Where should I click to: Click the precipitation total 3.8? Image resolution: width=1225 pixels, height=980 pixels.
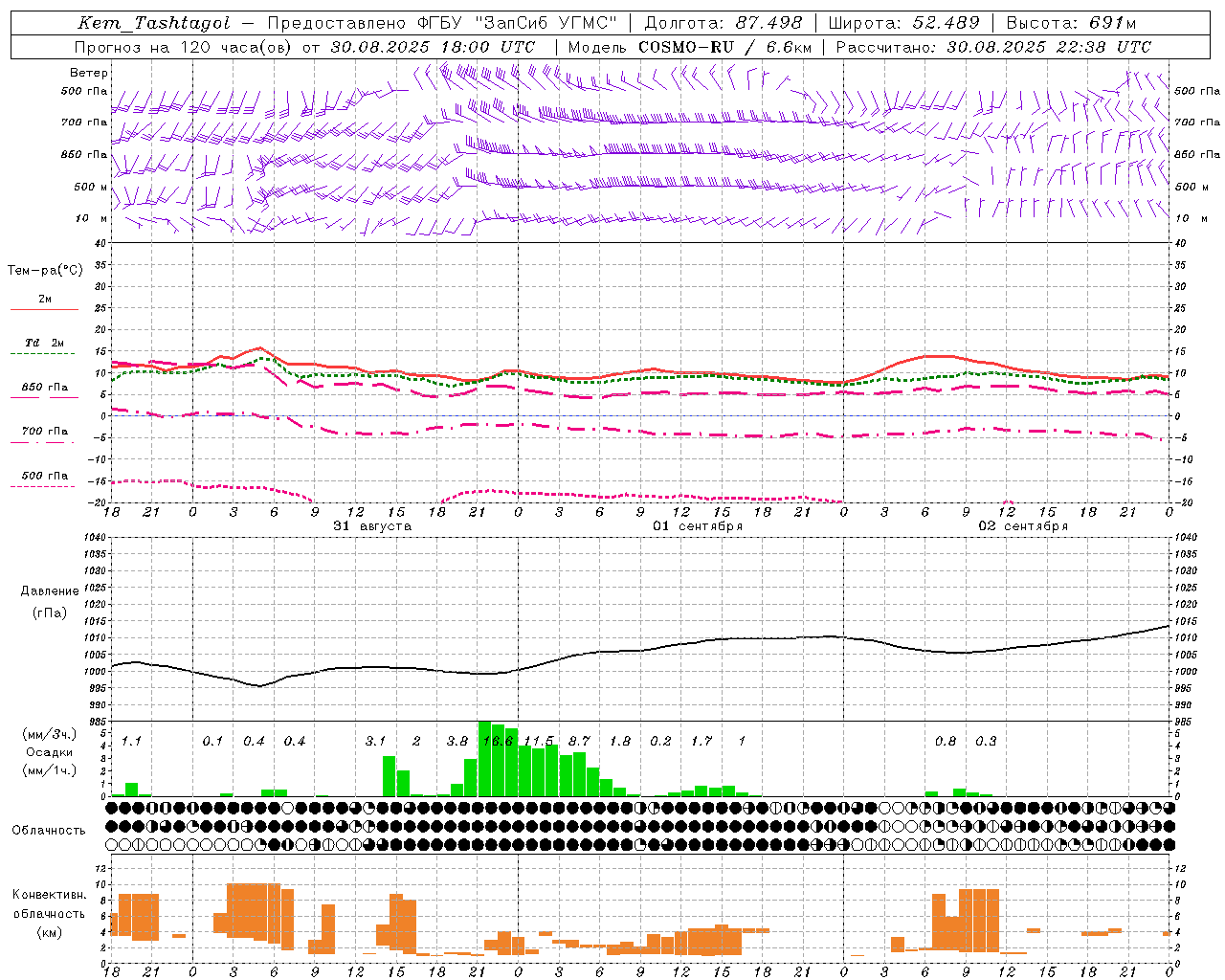click(457, 742)
